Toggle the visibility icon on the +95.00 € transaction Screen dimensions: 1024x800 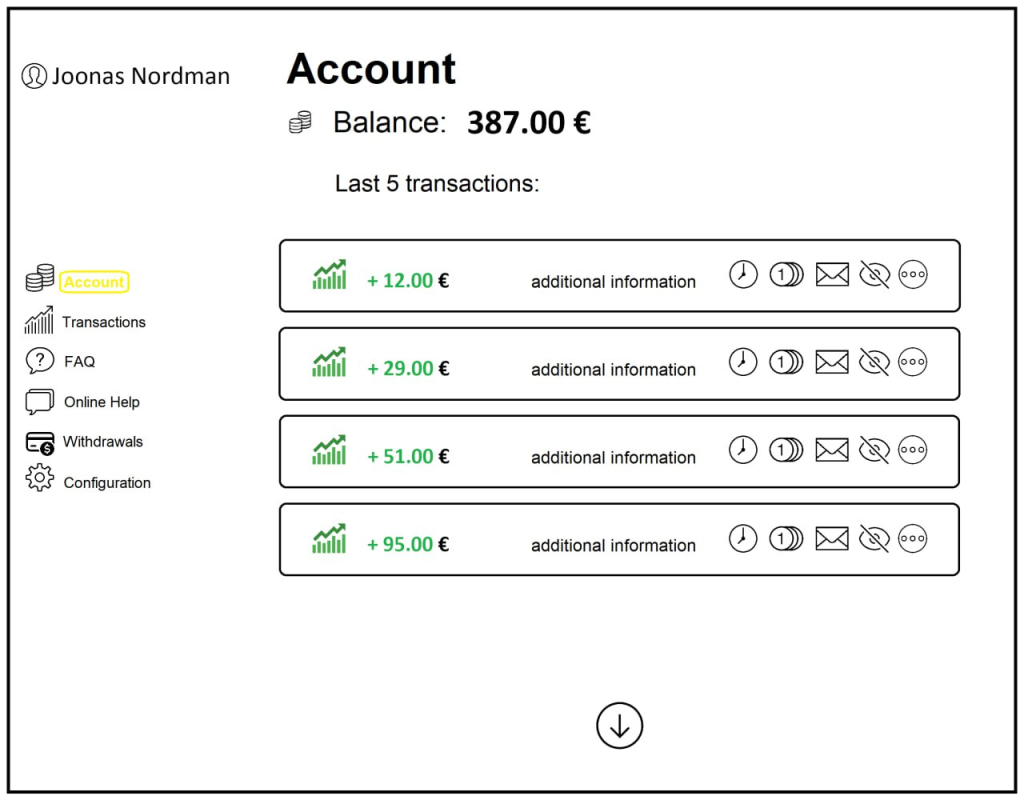[874, 539]
